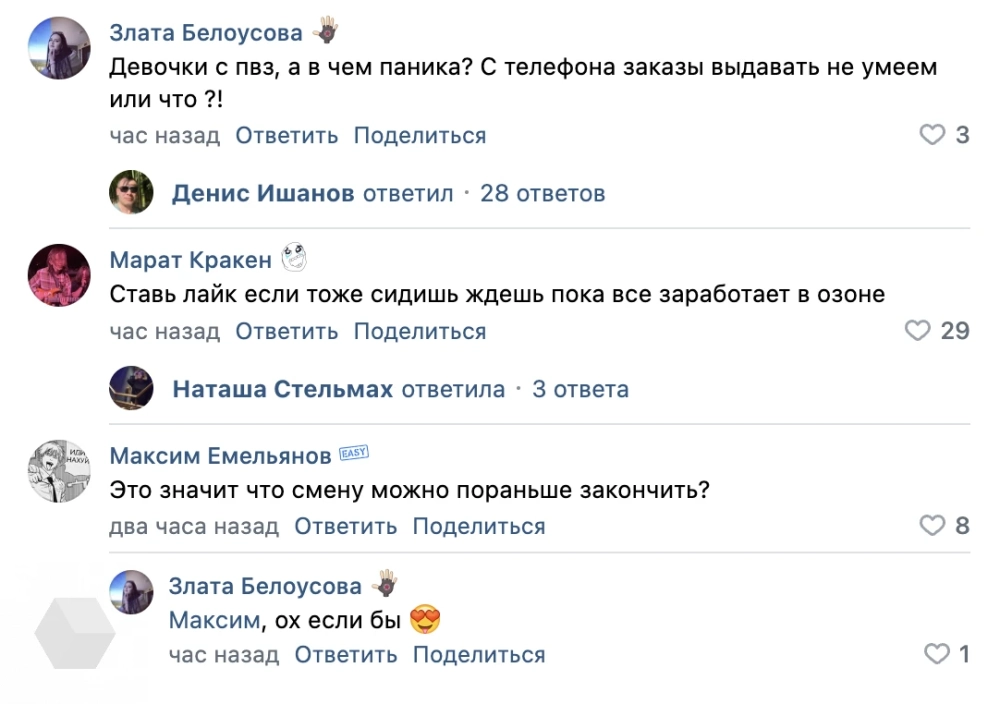Click the hand badge next to top Злата Белоусова
The height and width of the screenshot is (704, 1000).
pyautogui.click(x=326, y=31)
